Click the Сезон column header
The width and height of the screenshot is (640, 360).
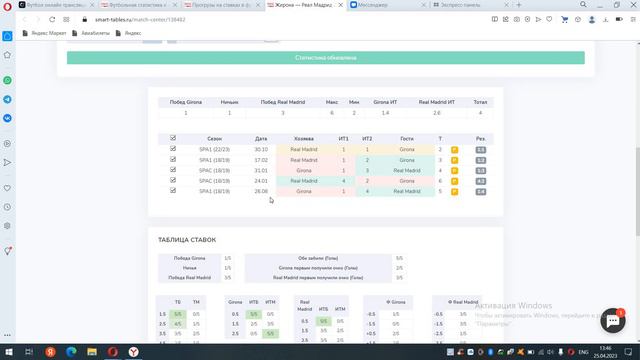pos(214,139)
